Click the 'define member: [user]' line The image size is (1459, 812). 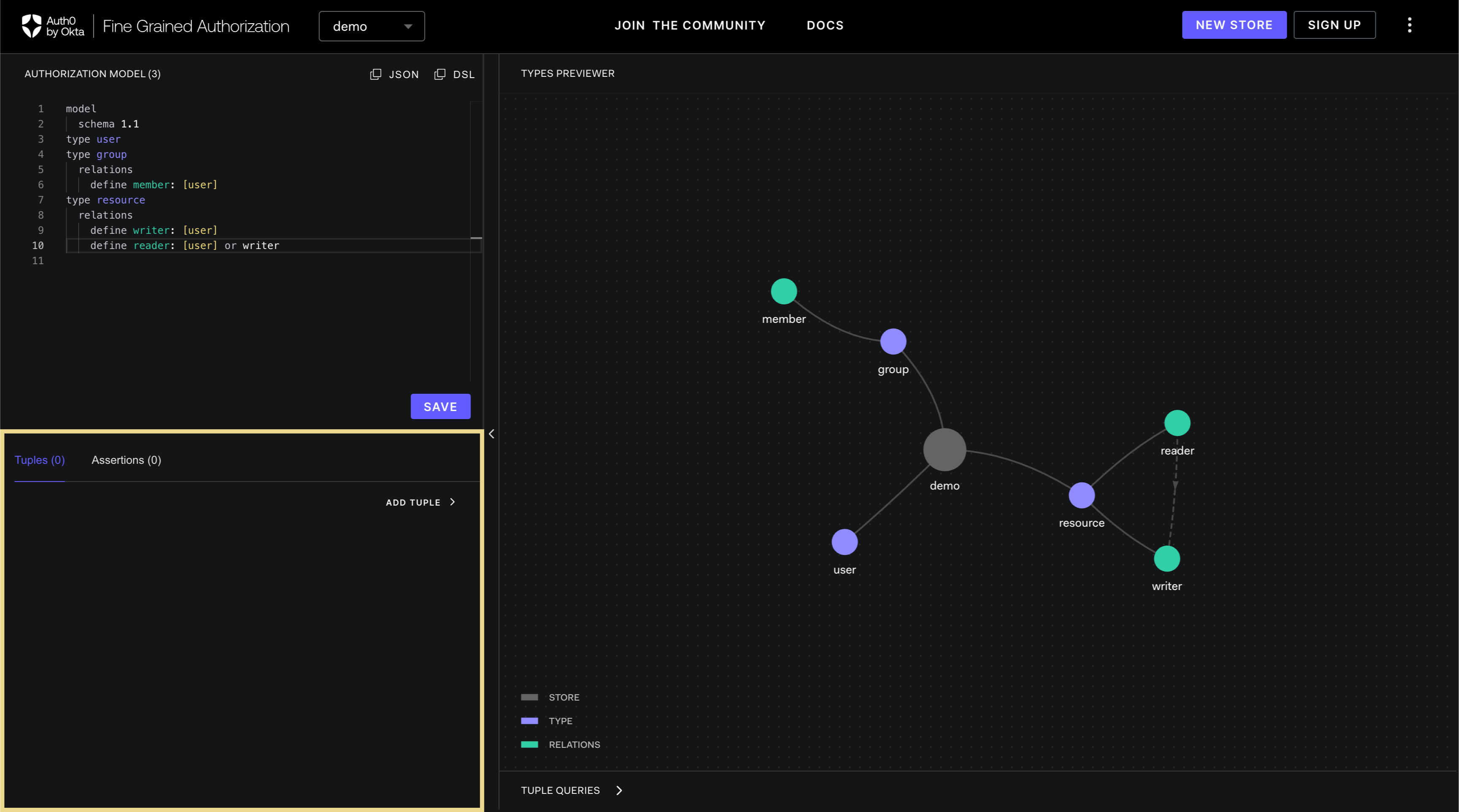coord(154,184)
